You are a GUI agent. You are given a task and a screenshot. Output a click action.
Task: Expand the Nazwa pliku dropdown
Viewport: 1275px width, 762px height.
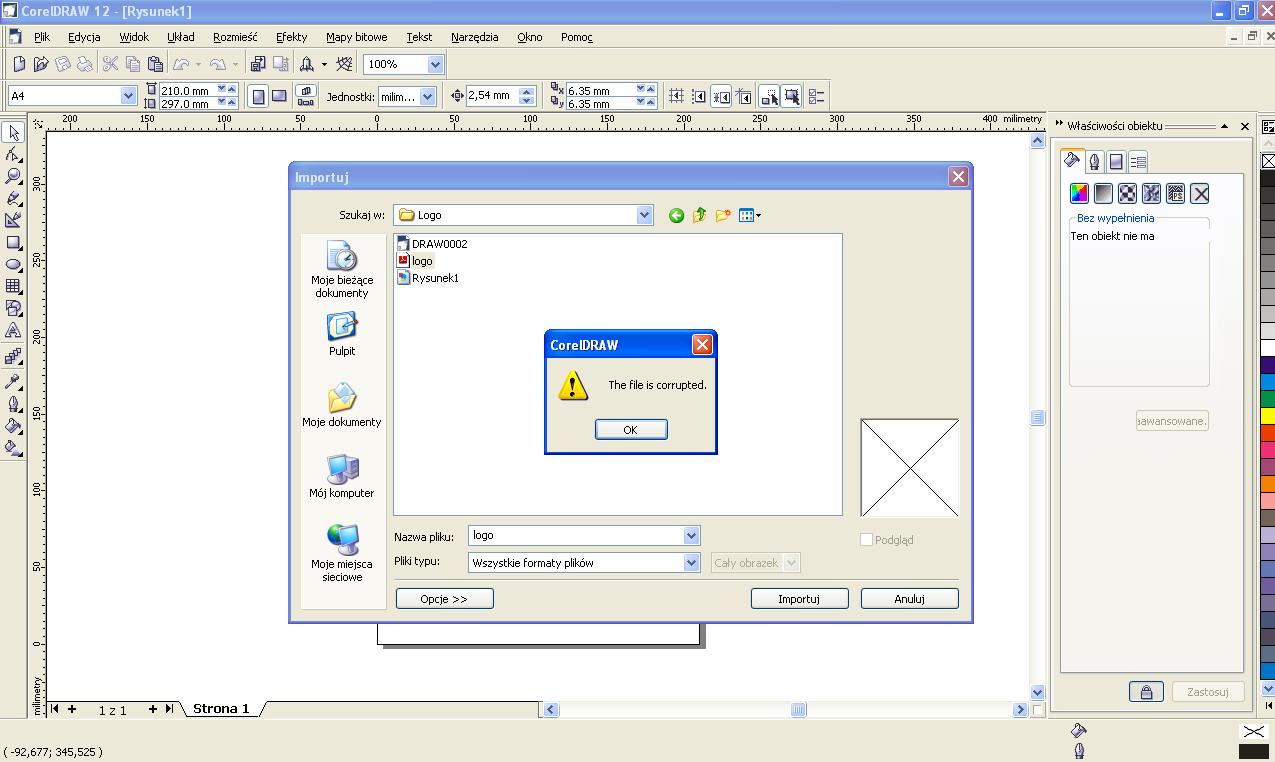coord(690,536)
